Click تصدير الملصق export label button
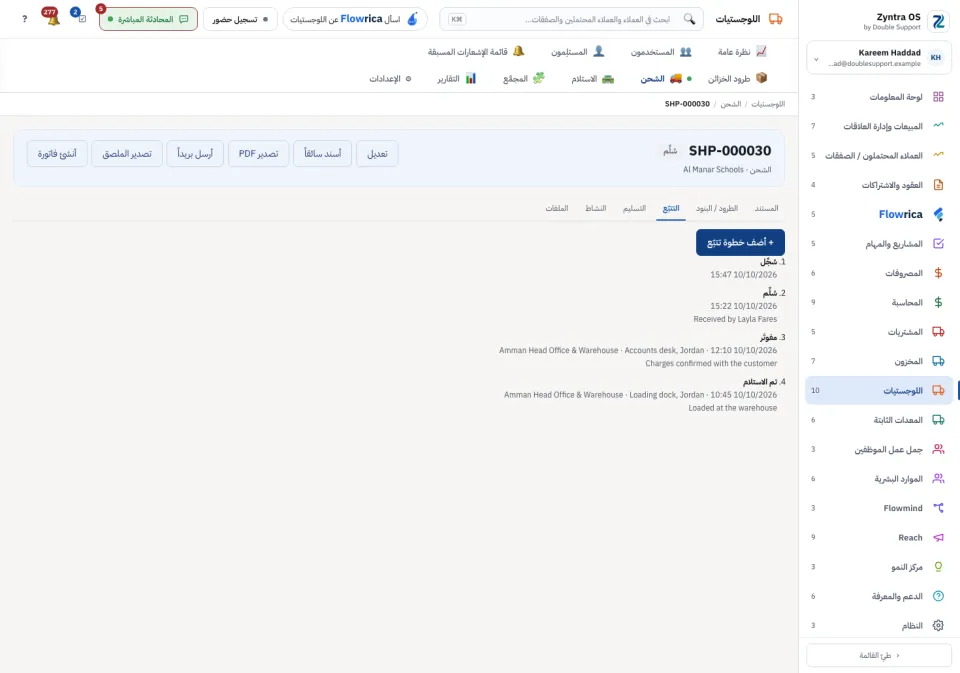The height and width of the screenshot is (673, 960). pos(127,154)
